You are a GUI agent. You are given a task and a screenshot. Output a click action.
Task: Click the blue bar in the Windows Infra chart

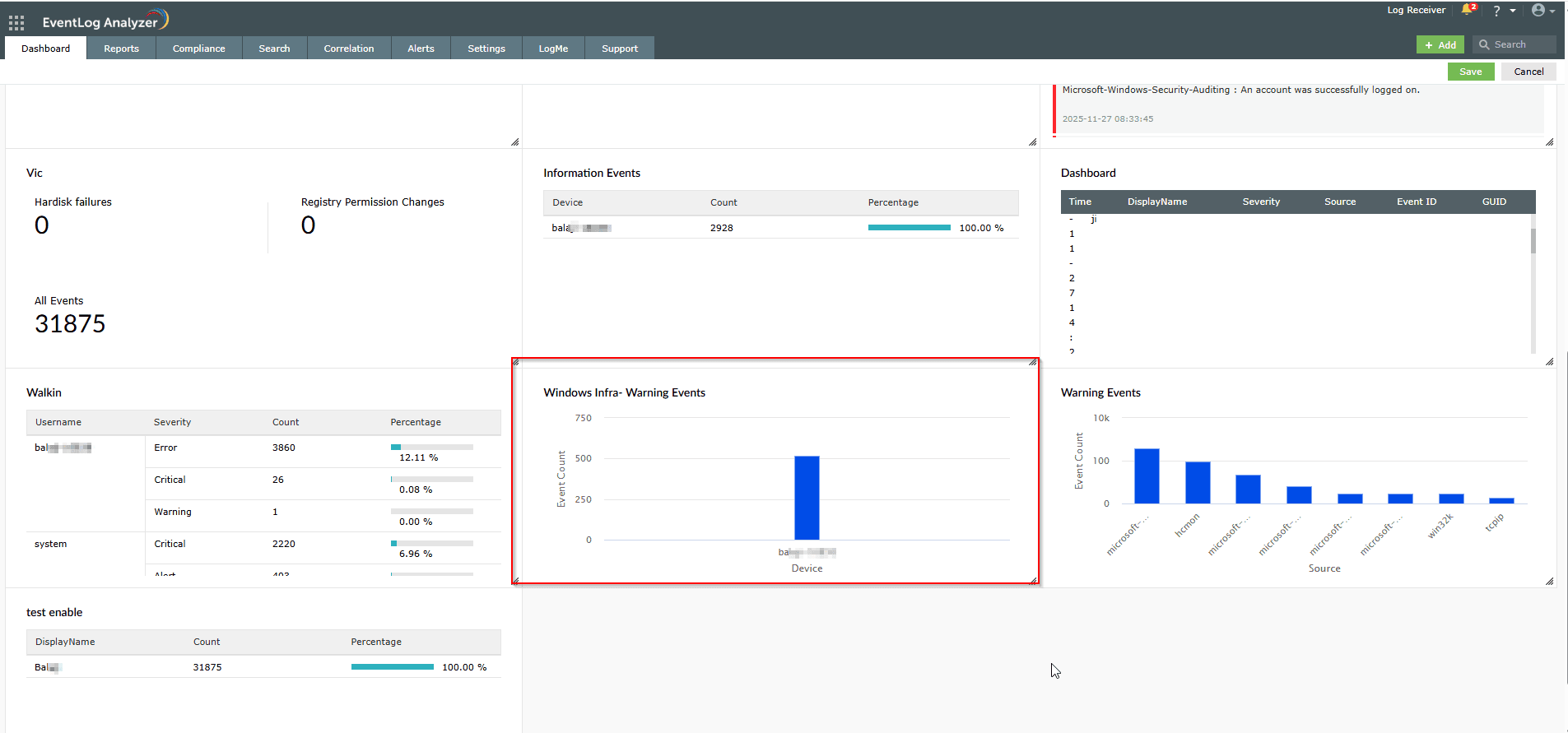click(807, 498)
